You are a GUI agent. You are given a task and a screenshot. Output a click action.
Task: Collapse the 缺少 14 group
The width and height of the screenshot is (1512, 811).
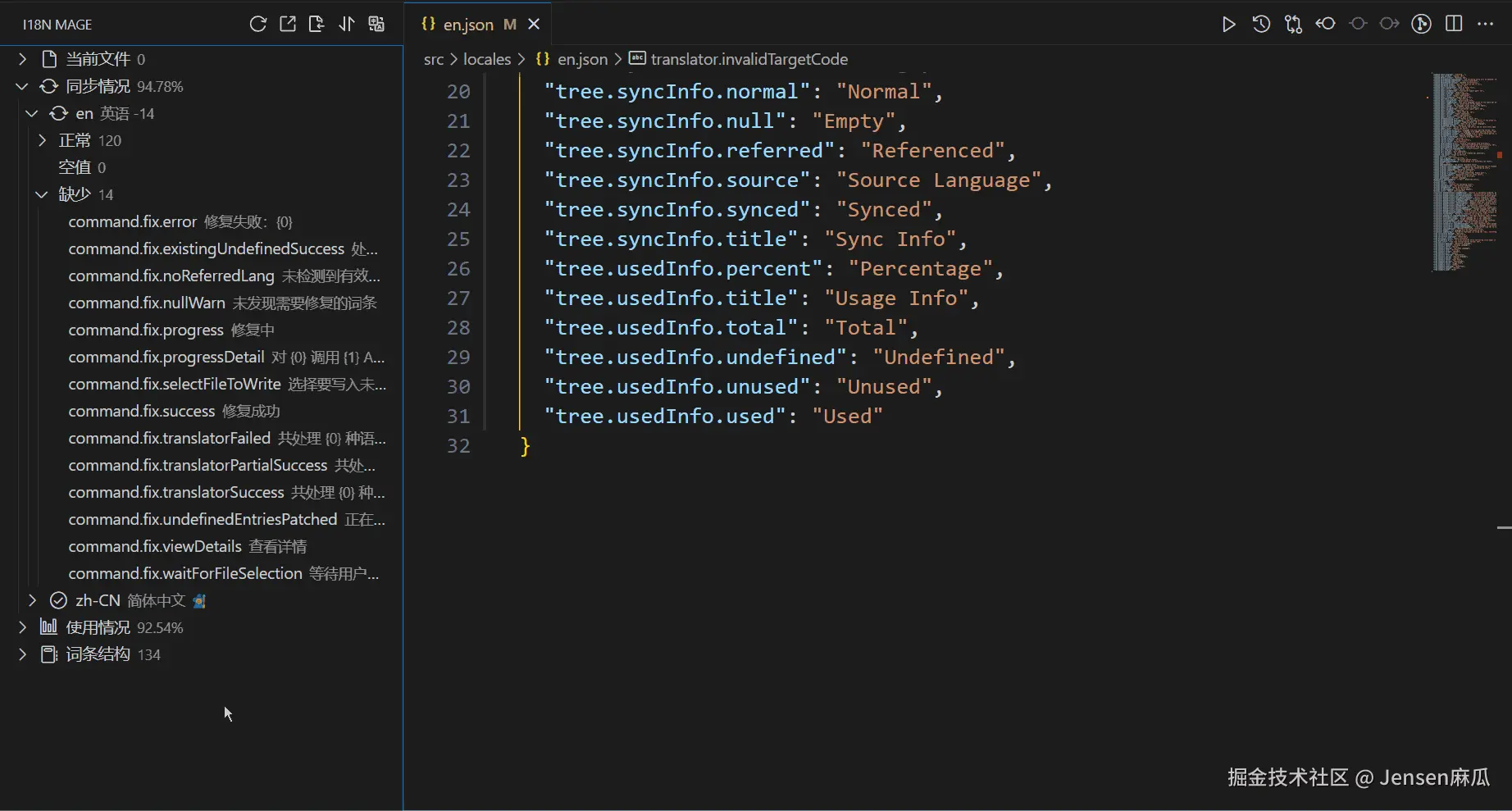[42, 194]
